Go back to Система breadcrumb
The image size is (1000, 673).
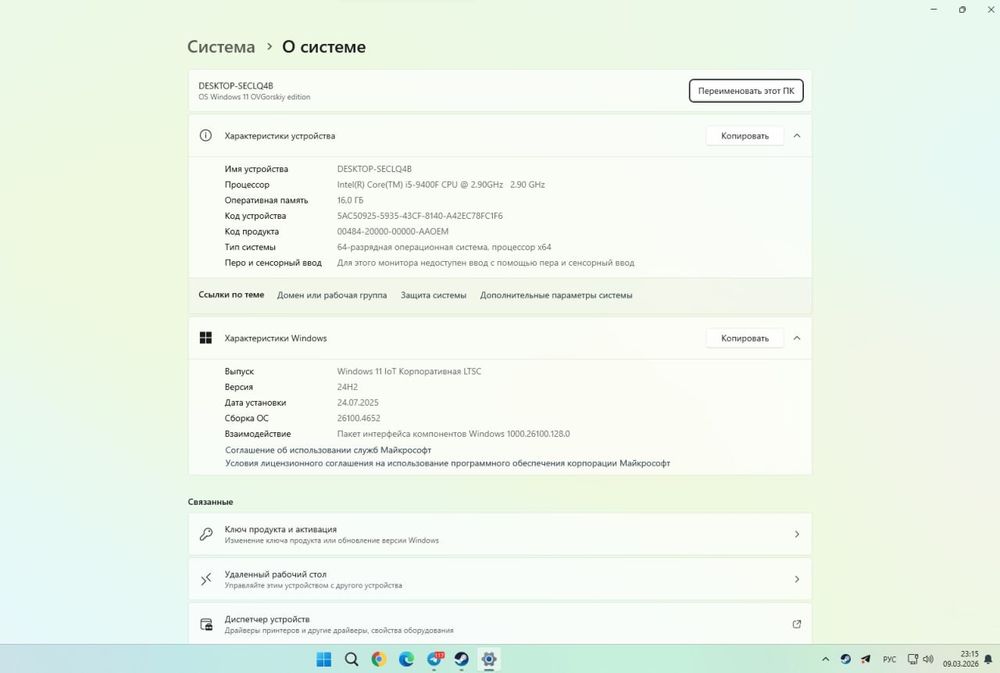point(221,47)
